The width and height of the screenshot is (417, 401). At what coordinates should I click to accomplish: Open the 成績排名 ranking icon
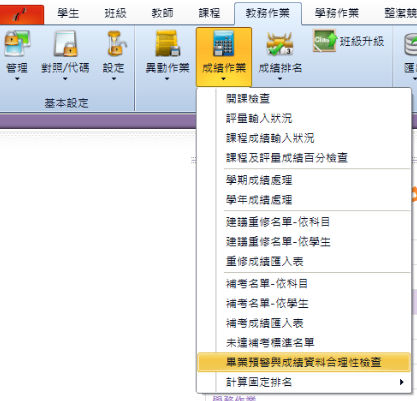click(x=280, y=44)
